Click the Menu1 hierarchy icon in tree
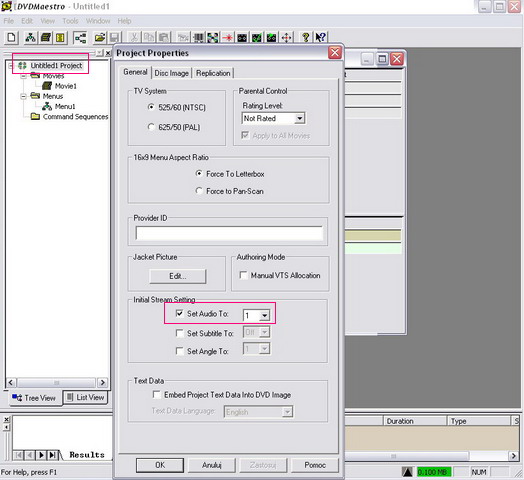The width and height of the screenshot is (524, 480). click(x=47, y=106)
